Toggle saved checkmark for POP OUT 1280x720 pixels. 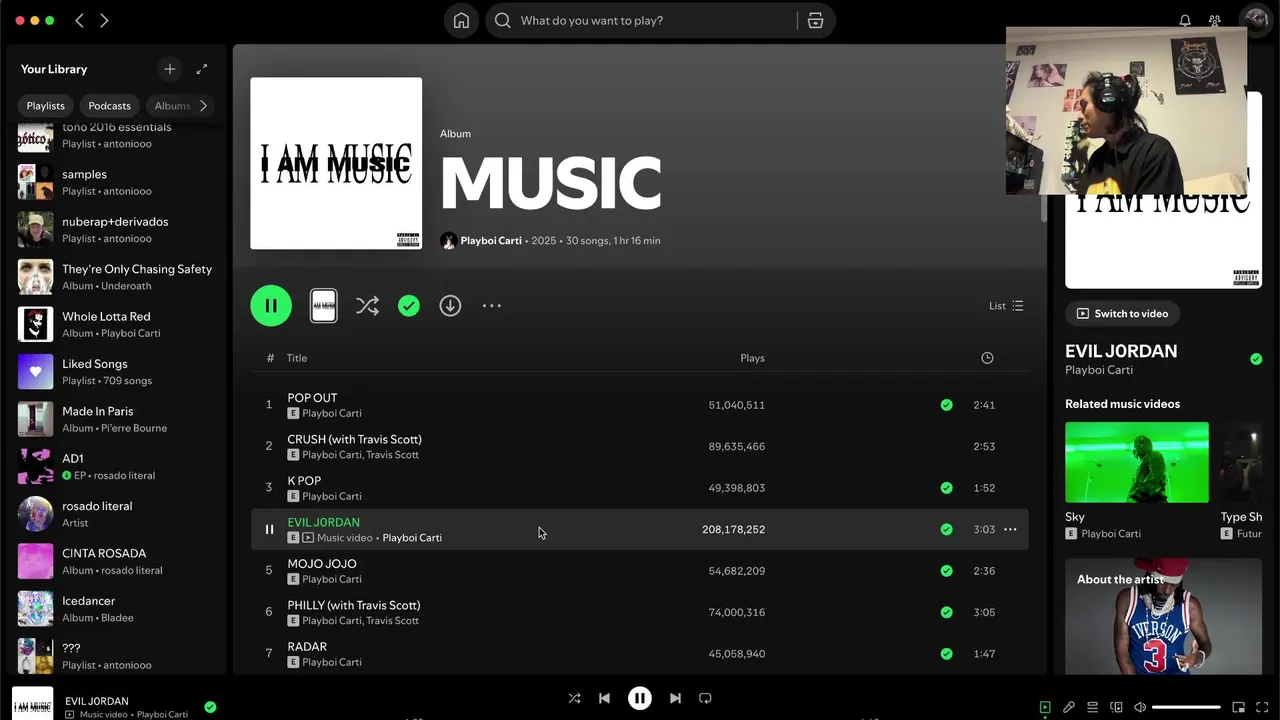tap(946, 405)
